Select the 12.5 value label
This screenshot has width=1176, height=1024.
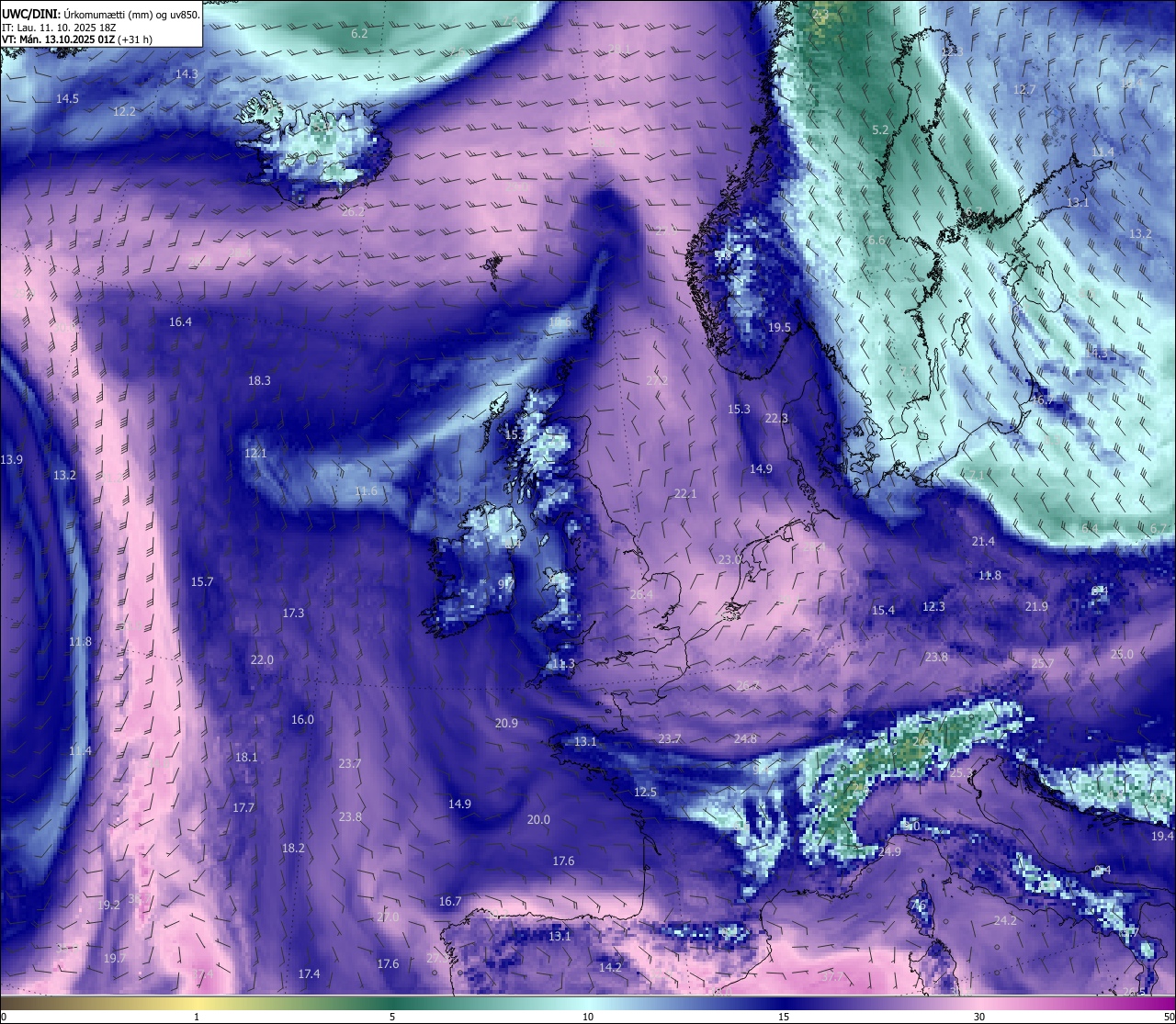(645, 793)
